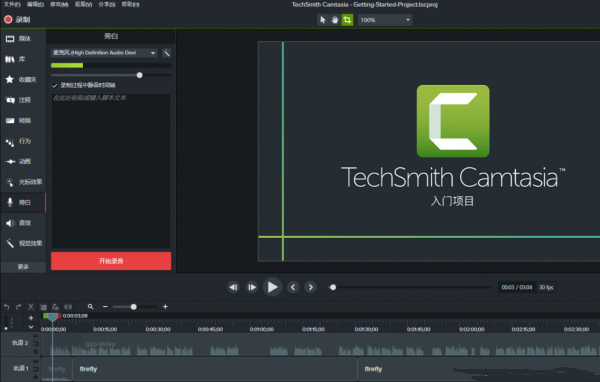600x382 pixels.
Task: Open the 修改 (Modify) menu
Action: pos(59,4)
